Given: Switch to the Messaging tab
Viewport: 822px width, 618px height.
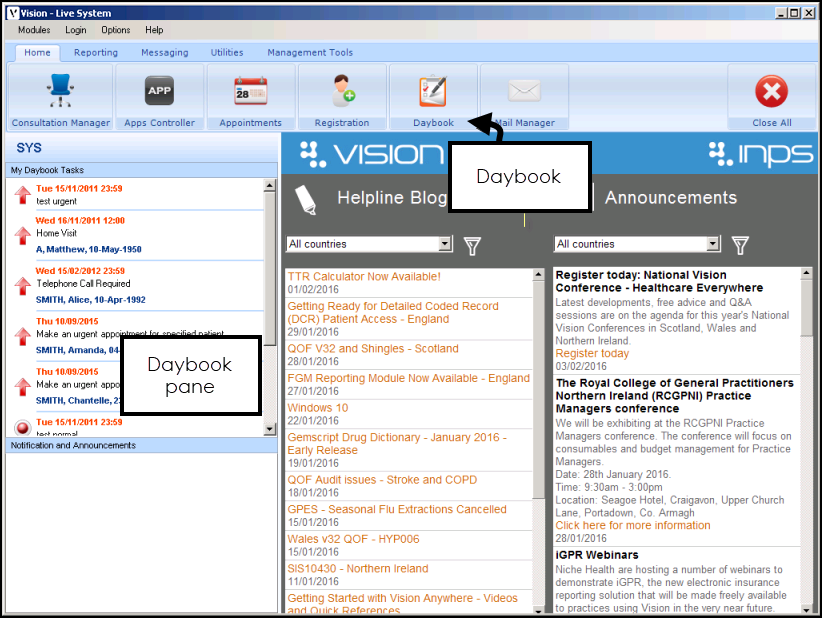Looking at the screenshot, I should [165, 52].
